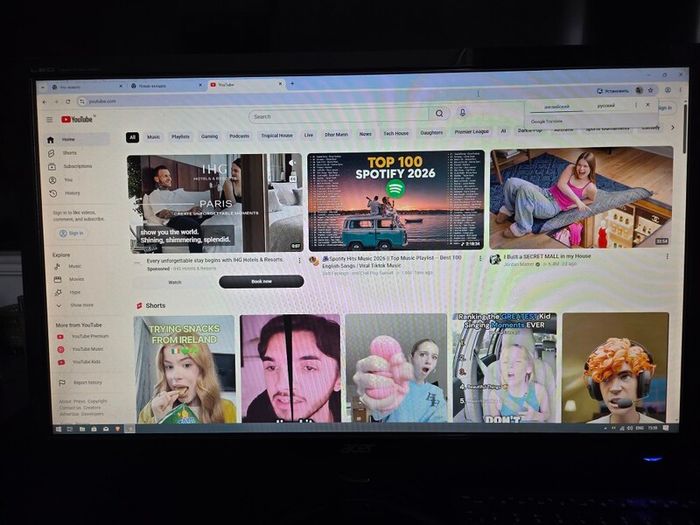Open the Trying Snacks From Ireland short
The width and height of the screenshot is (700, 525).
tap(185, 369)
